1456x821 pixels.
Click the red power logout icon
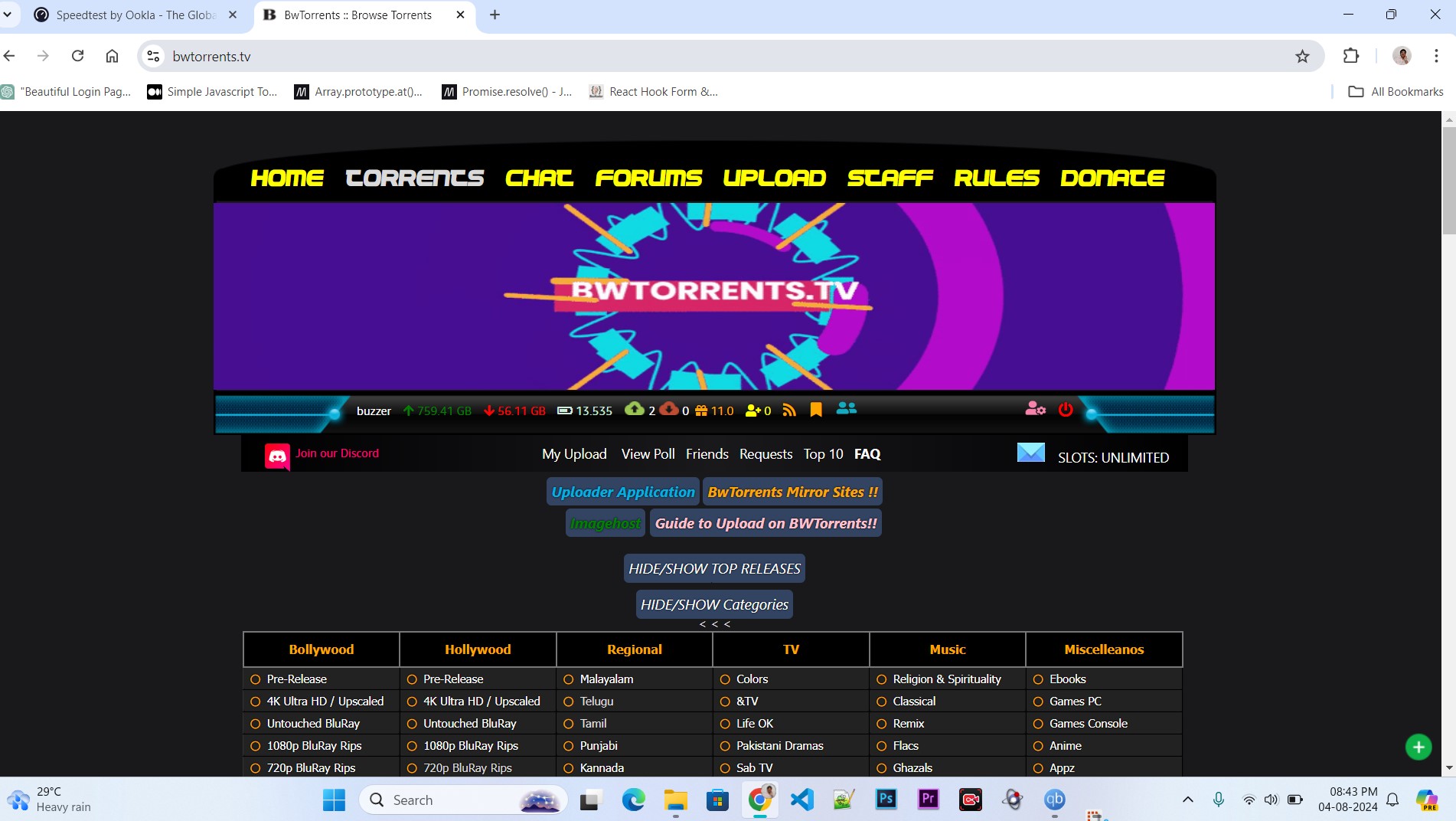point(1066,409)
